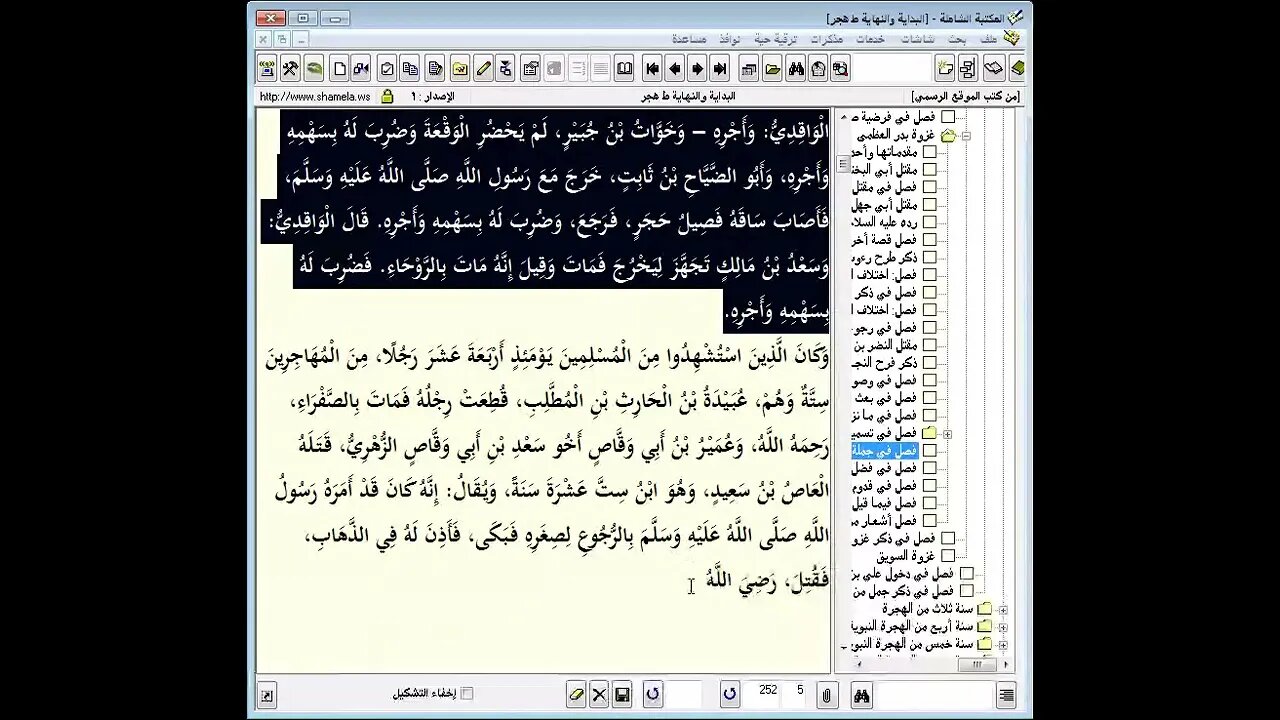The image size is (1280, 720).
Task: Open the بحث menu
Action: (x=958, y=38)
